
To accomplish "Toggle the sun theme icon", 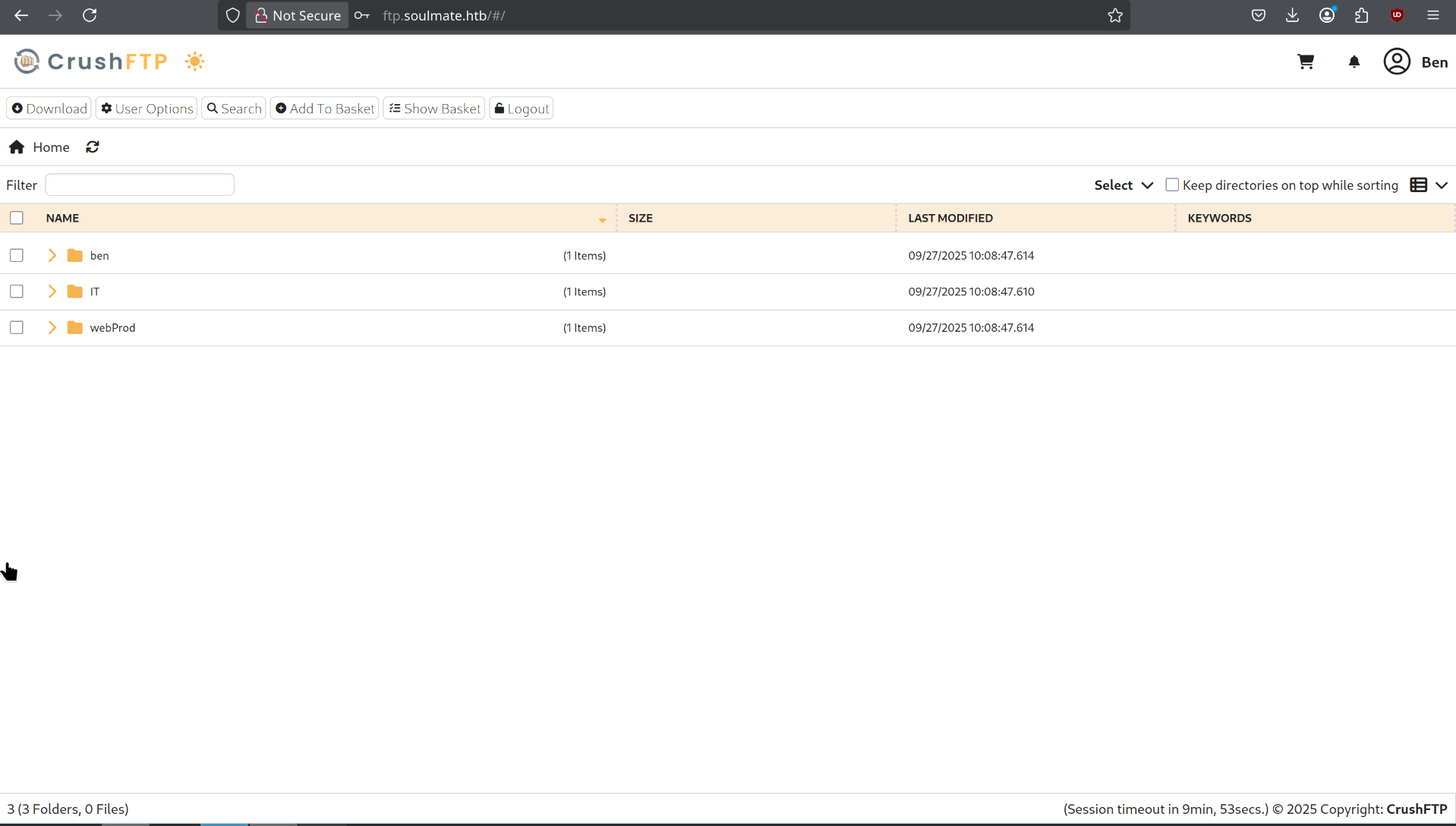I will [x=195, y=61].
